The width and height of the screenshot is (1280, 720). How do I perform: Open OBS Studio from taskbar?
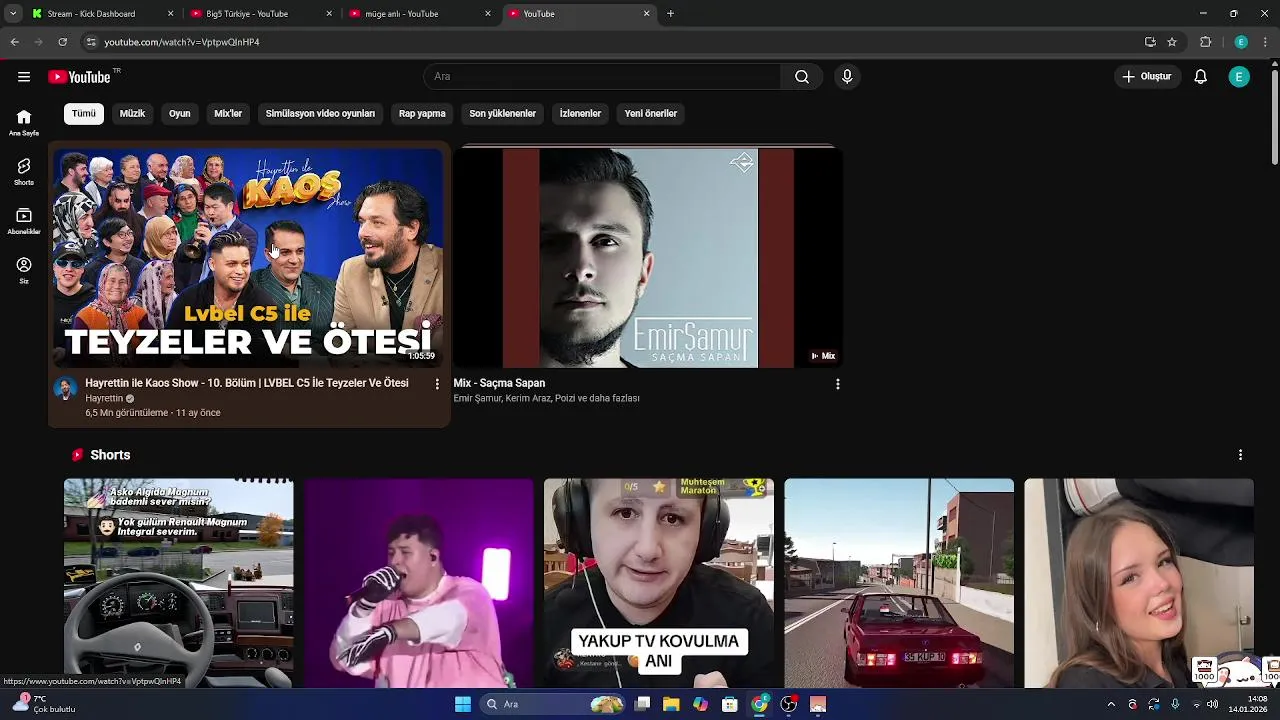[789, 704]
